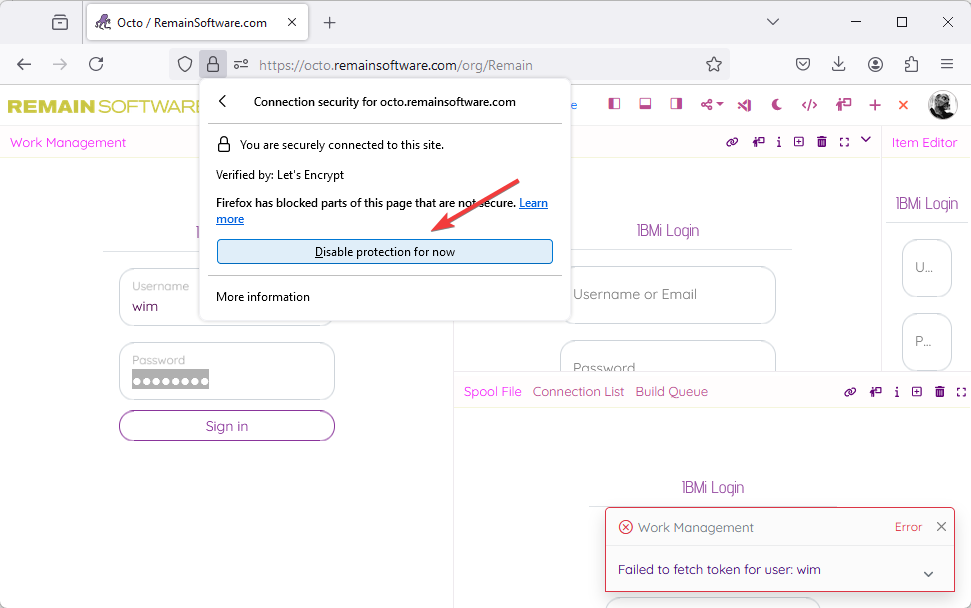Click the site lock icon in the address bar
Image resolution: width=971 pixels, height=608 pixels.
212,64
